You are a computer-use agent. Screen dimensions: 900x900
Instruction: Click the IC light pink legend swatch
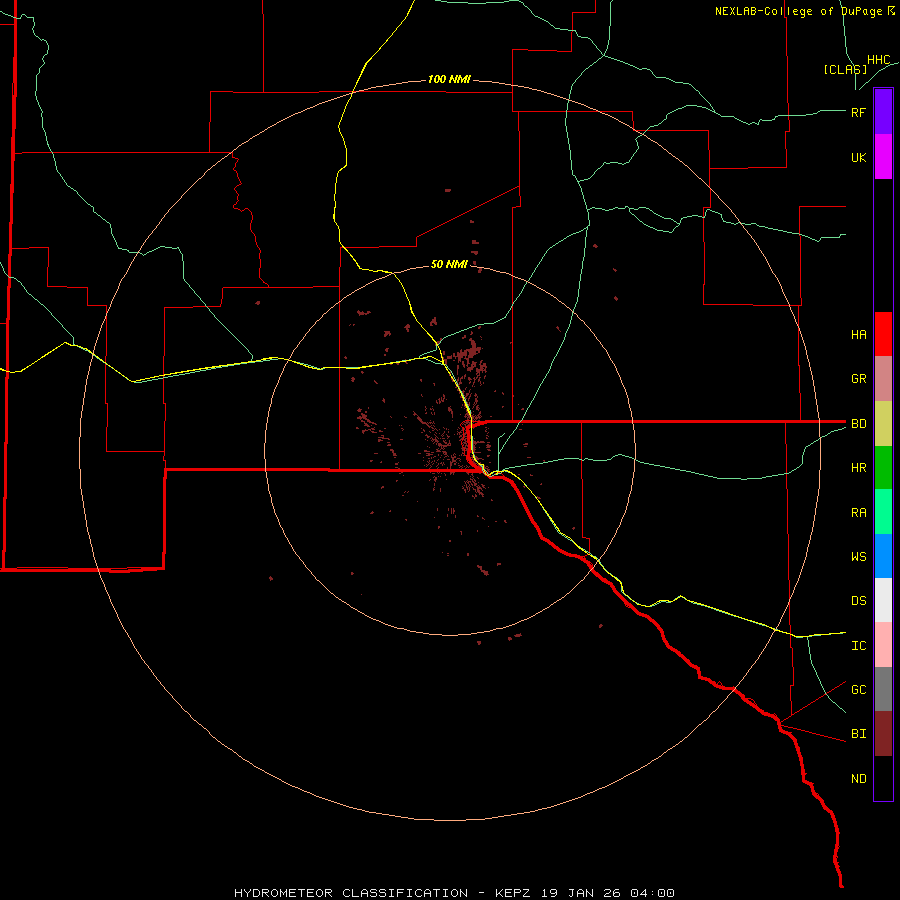pyautogui.click(x=883, y=645)
